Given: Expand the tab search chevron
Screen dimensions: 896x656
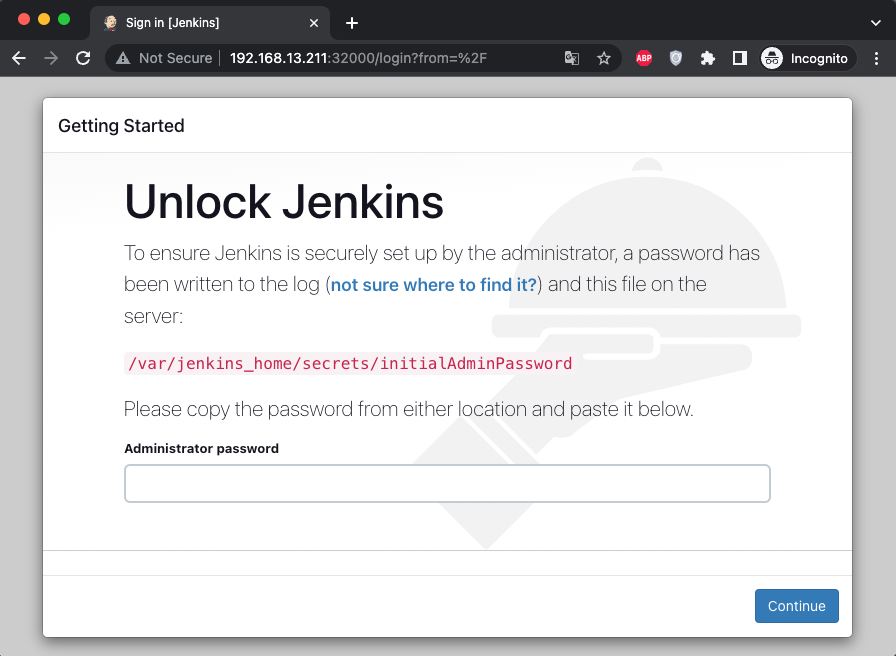Looking at the screenshot, I should 875,23.
